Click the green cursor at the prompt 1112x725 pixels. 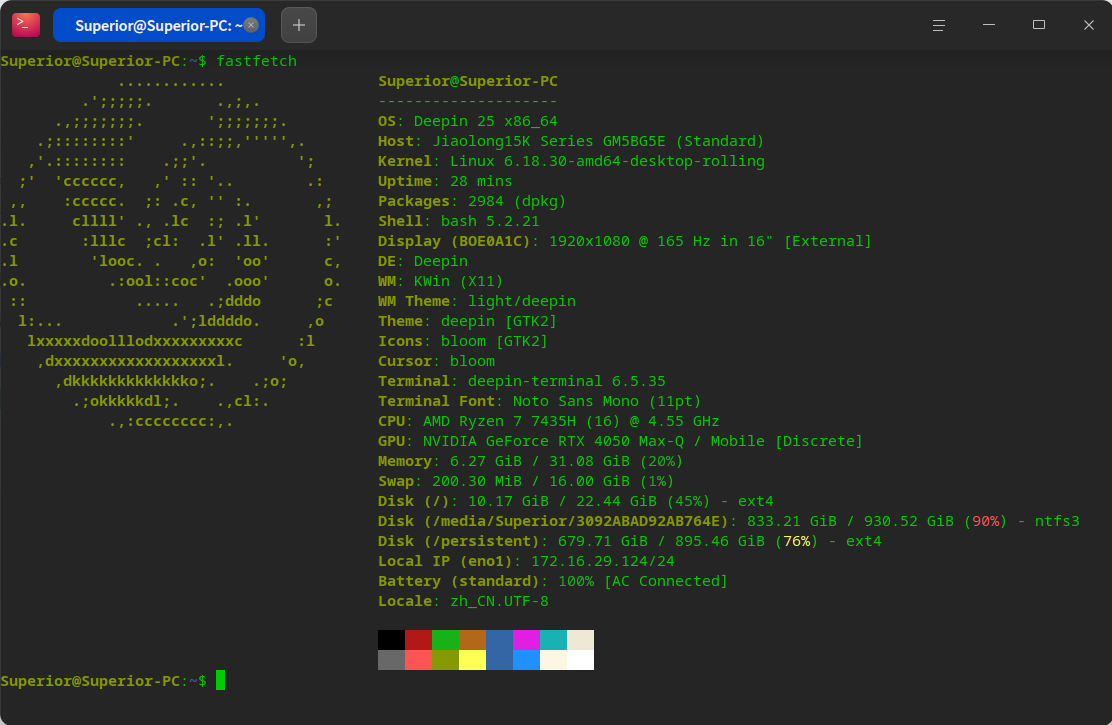[x=221, y=680]
